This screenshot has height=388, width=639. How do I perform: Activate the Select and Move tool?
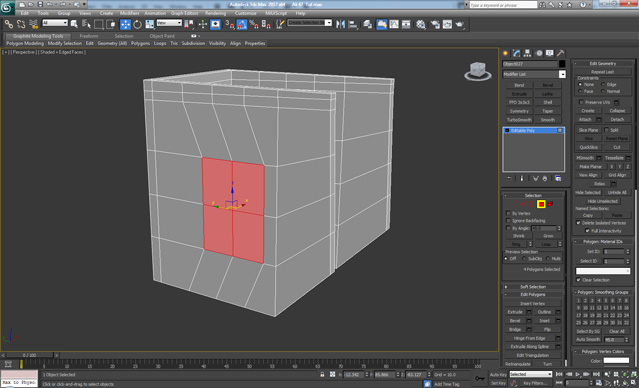coord(125,24)
